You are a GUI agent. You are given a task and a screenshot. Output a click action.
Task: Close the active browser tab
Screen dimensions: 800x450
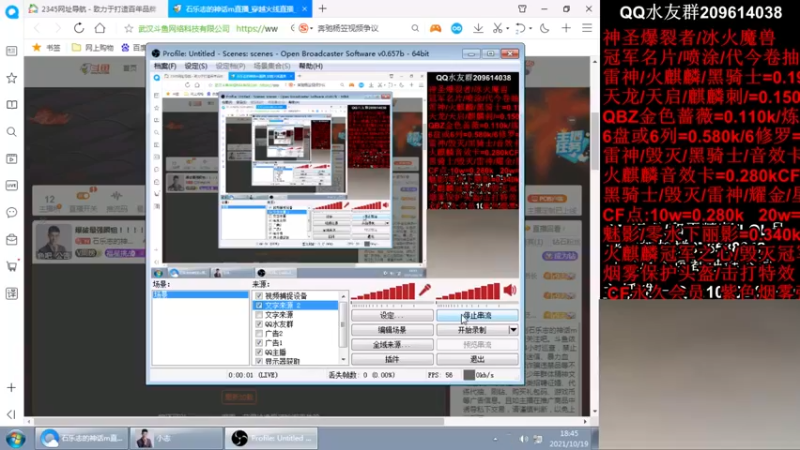click(x=305, y=9)
